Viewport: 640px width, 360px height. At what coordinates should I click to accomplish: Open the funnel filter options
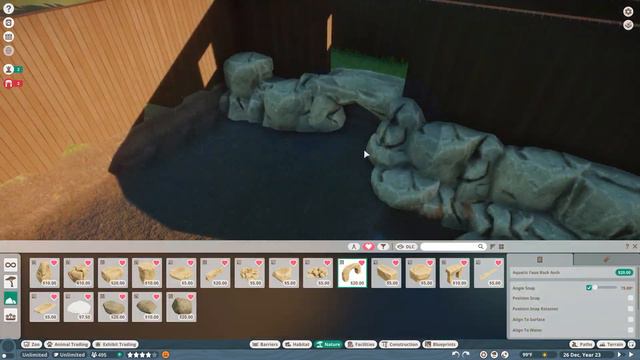pyautogui.click(x=383, y=247)
